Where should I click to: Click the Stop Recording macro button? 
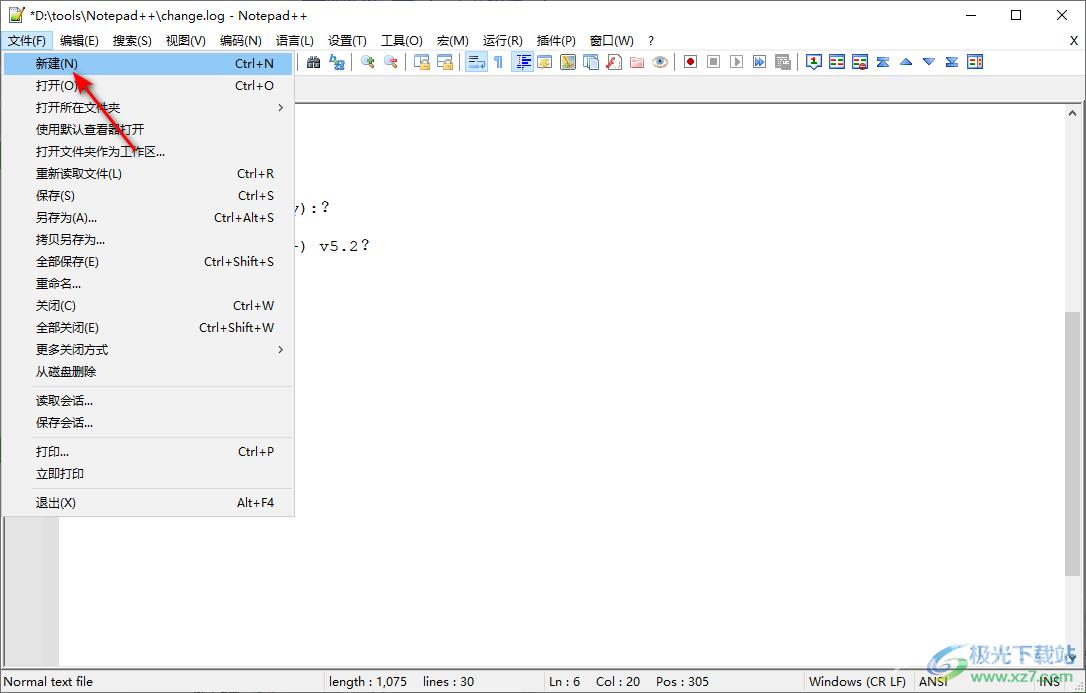click(x=713, y=62)
